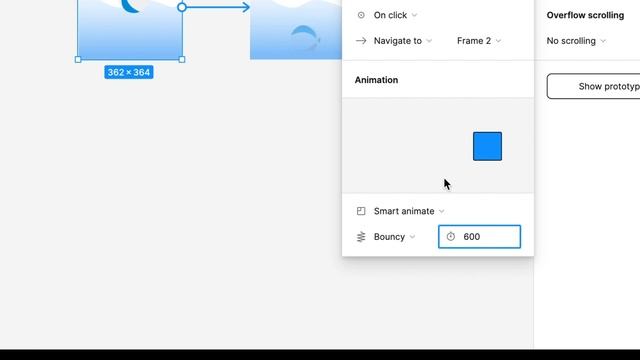Open the On click trigger dropdown
Screen dimensions: 640x360
point(395,15)
